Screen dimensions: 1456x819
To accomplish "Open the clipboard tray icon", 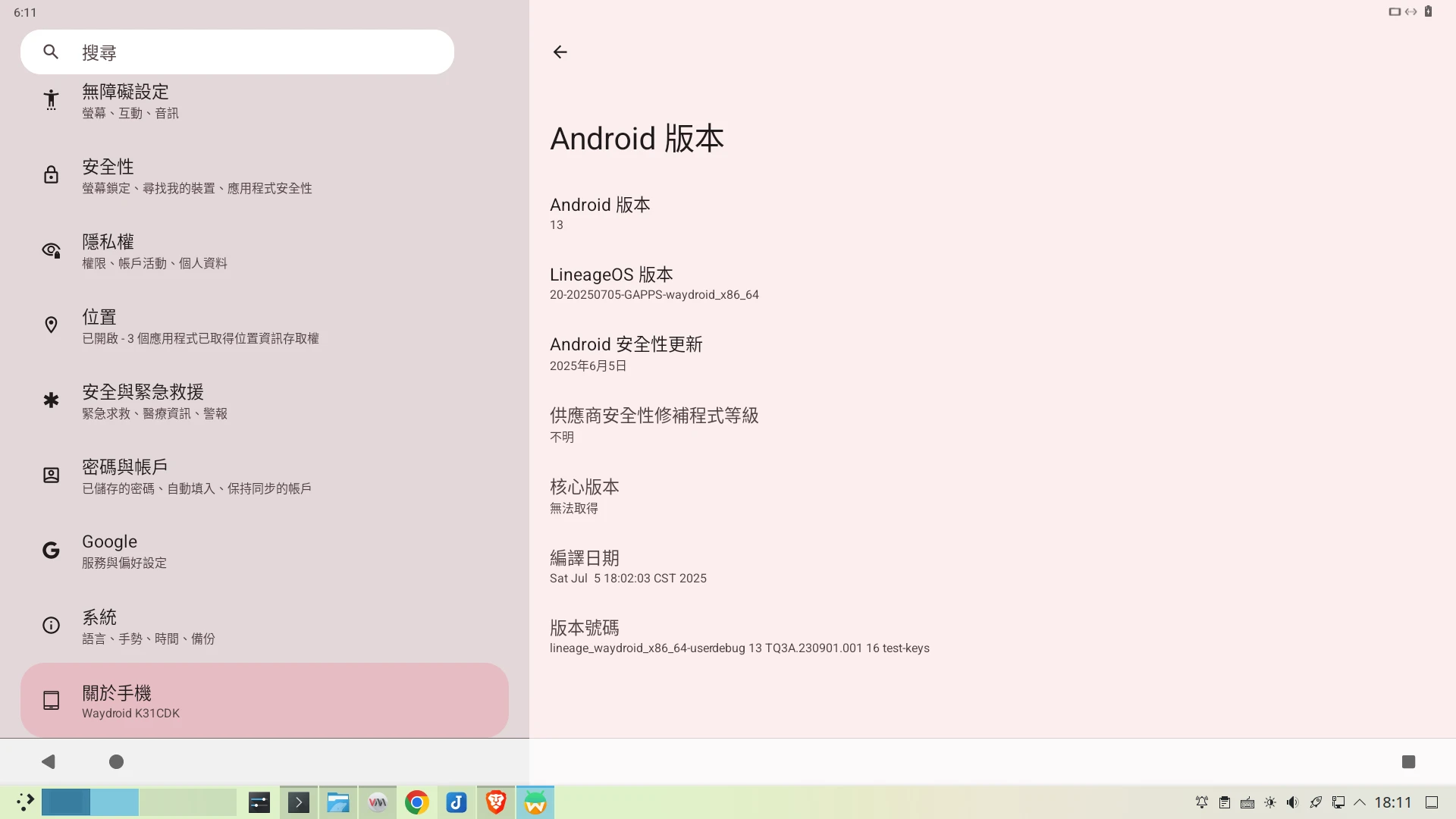I will pos(1225,802).
